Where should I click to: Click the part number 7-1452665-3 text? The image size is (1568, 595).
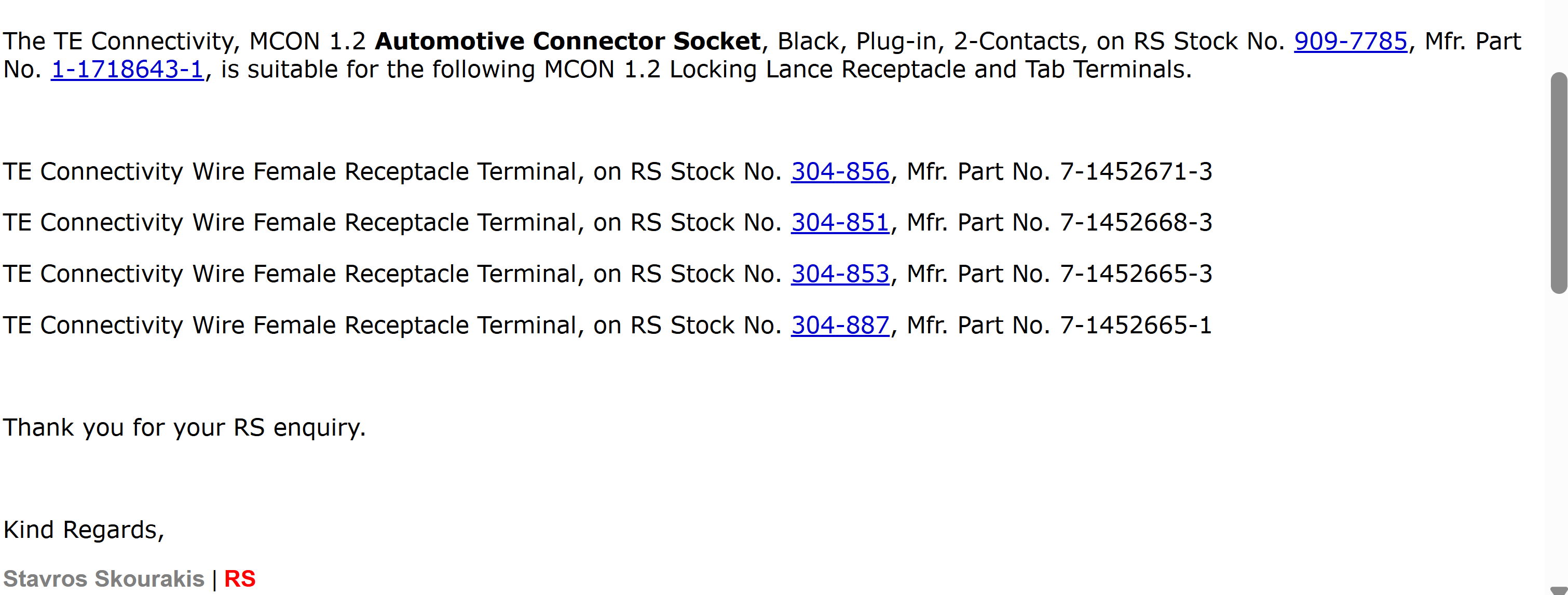(x=1136, y=274)
